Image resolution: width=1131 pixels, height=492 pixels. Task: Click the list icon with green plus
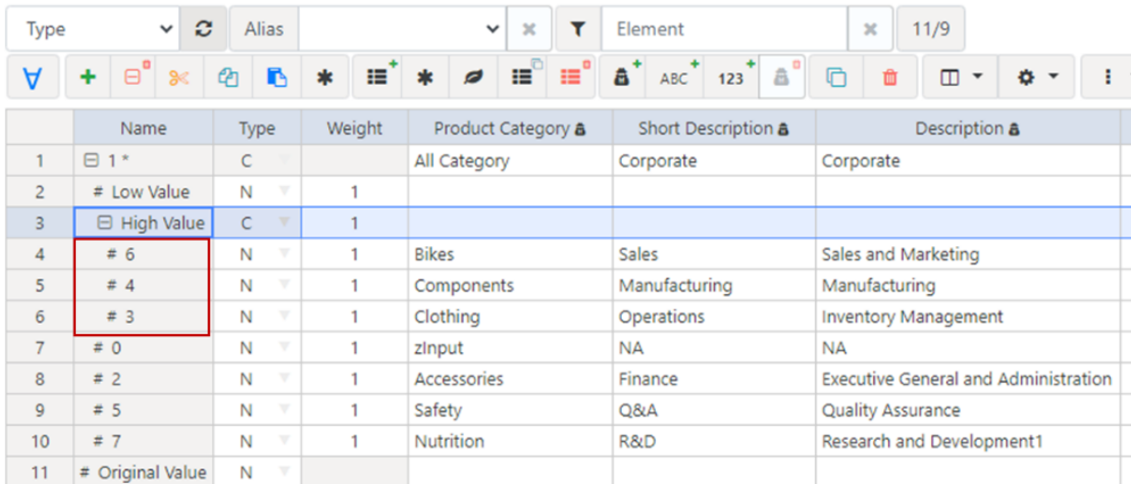(377, 77)
